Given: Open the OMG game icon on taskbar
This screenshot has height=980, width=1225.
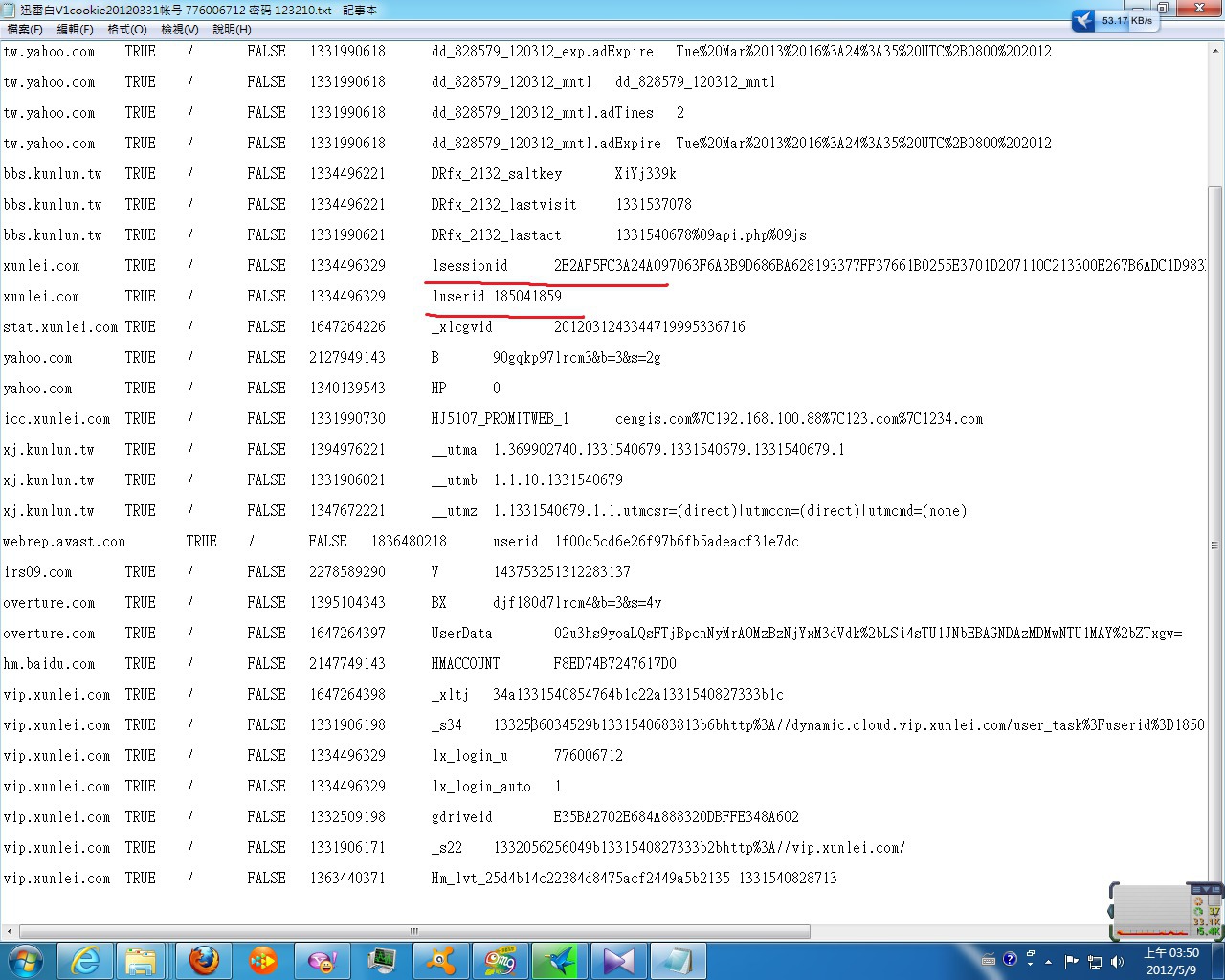Looking at the screenshot, I should (500, 960).
